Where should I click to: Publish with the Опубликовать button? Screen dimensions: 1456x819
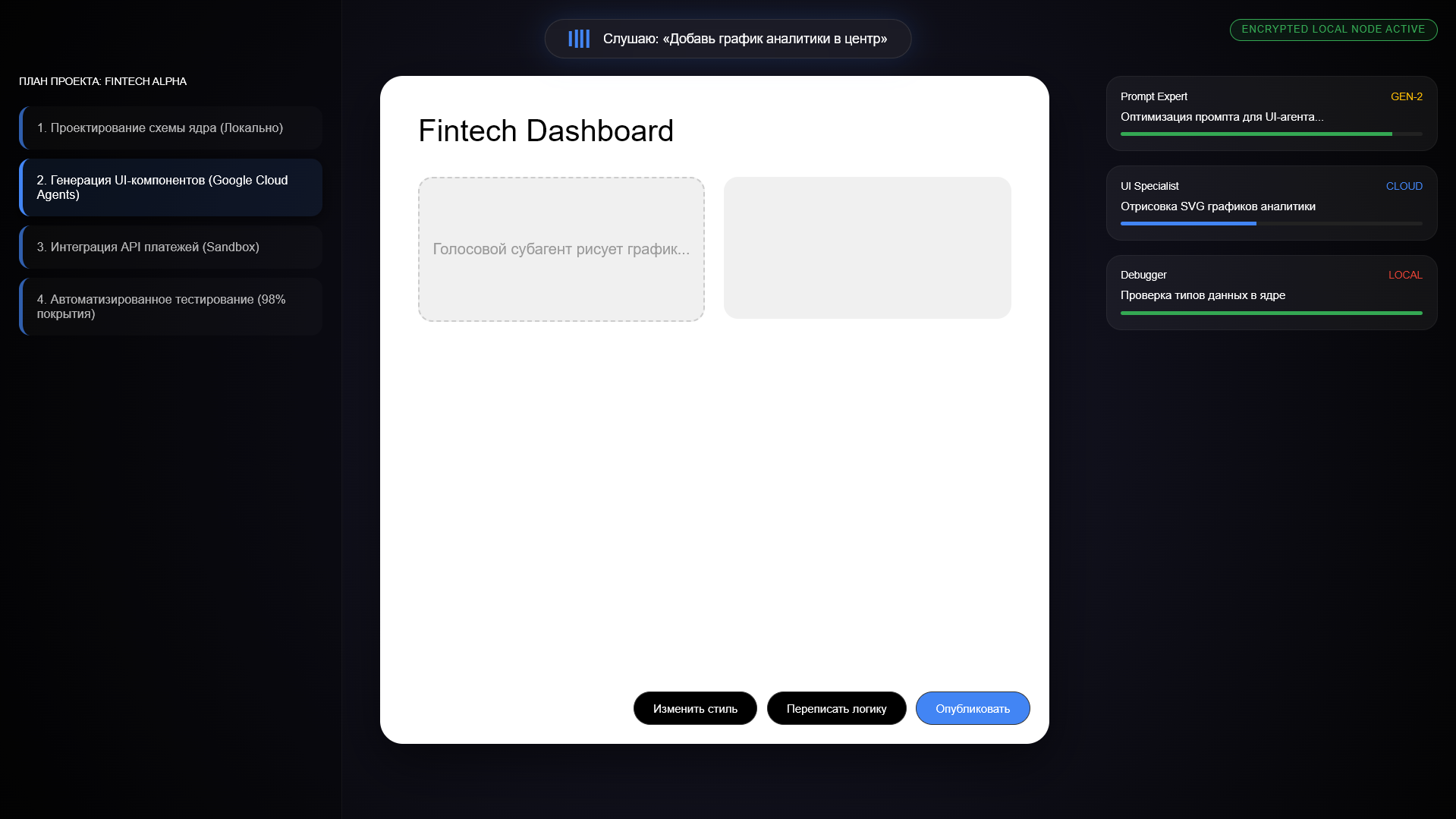click(x=973, y=708)
